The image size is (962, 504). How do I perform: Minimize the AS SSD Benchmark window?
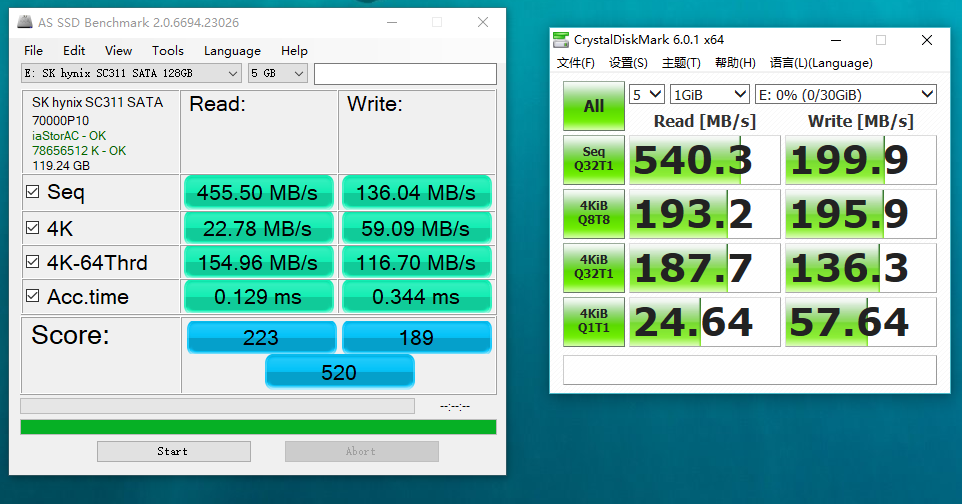point(392,22)
